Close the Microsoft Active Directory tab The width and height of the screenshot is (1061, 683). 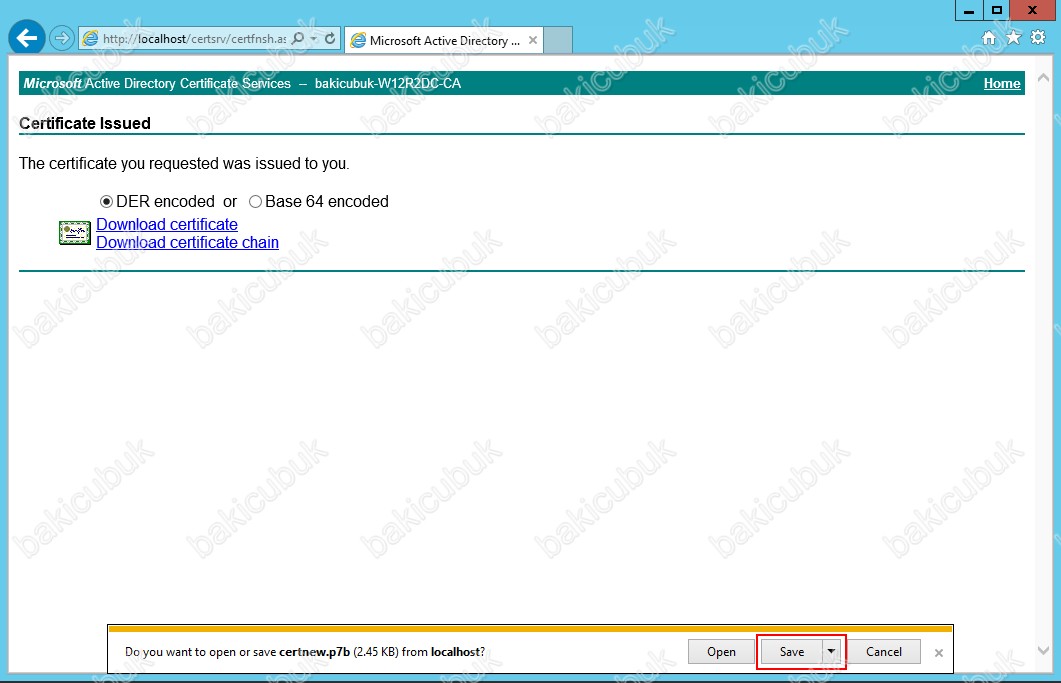point(533,41)
